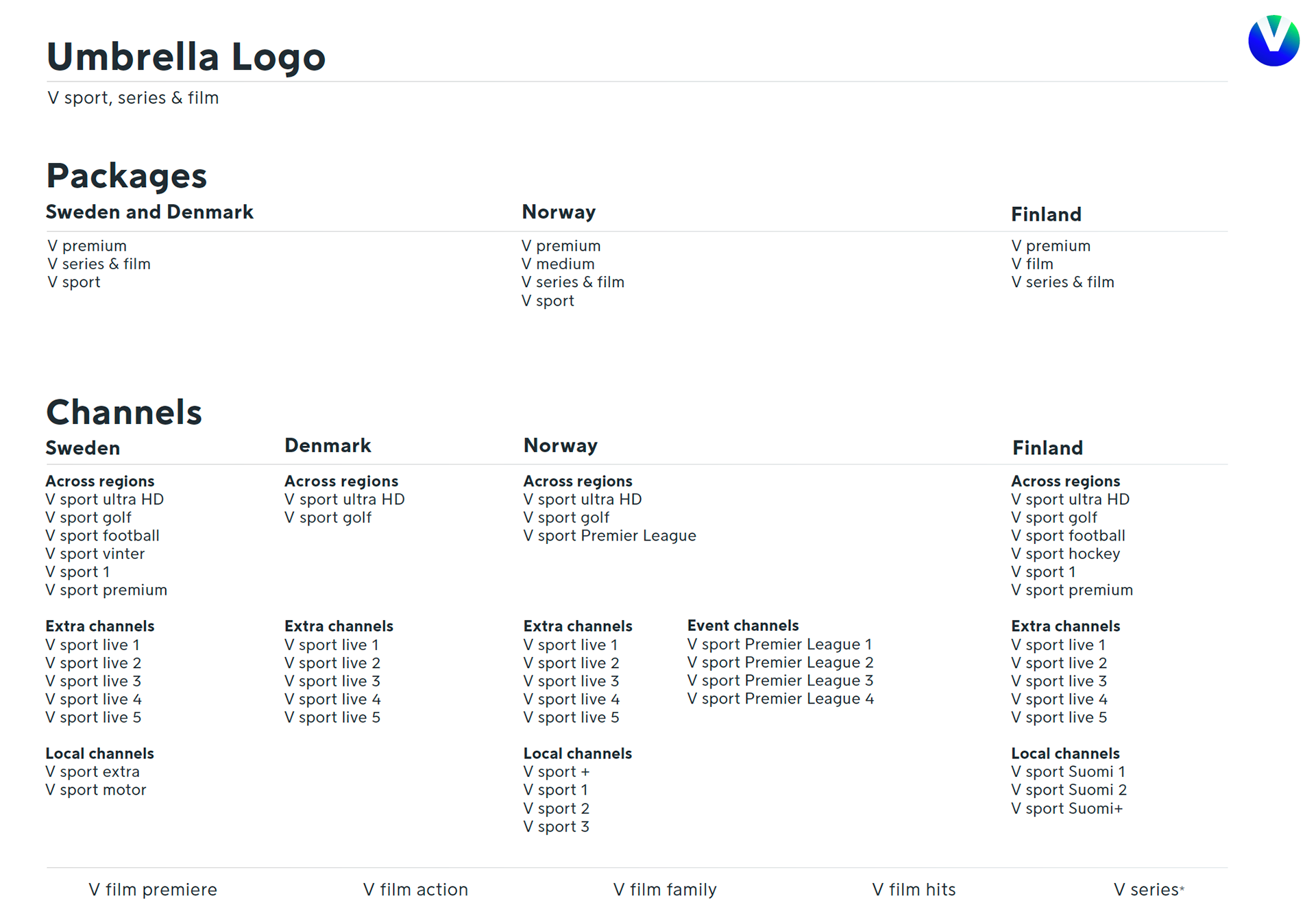This screenshot has width=1316, height=918.
Task: Select the Packages heading
Action: coord(126,175)
